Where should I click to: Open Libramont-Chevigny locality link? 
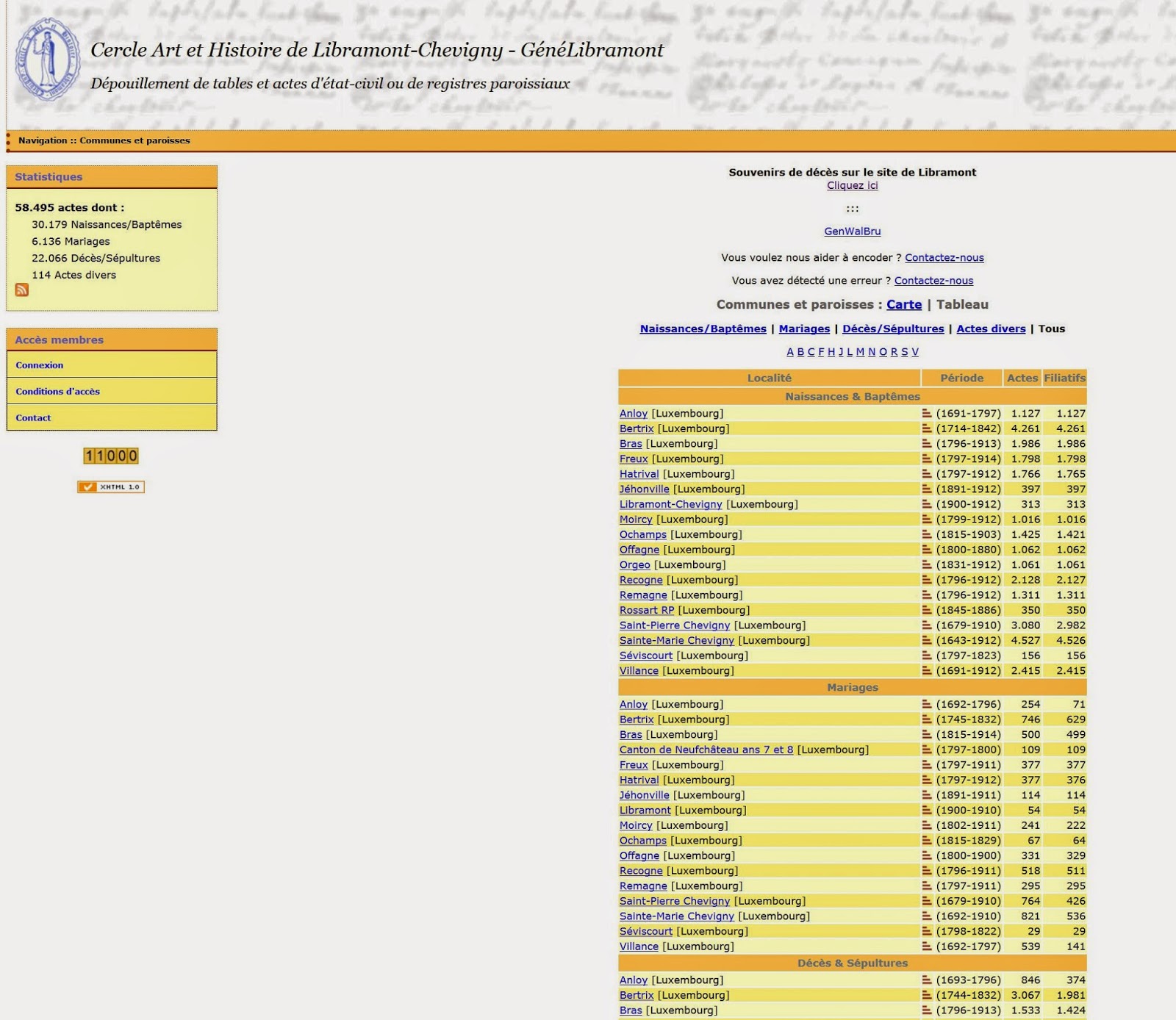[671, 504]
